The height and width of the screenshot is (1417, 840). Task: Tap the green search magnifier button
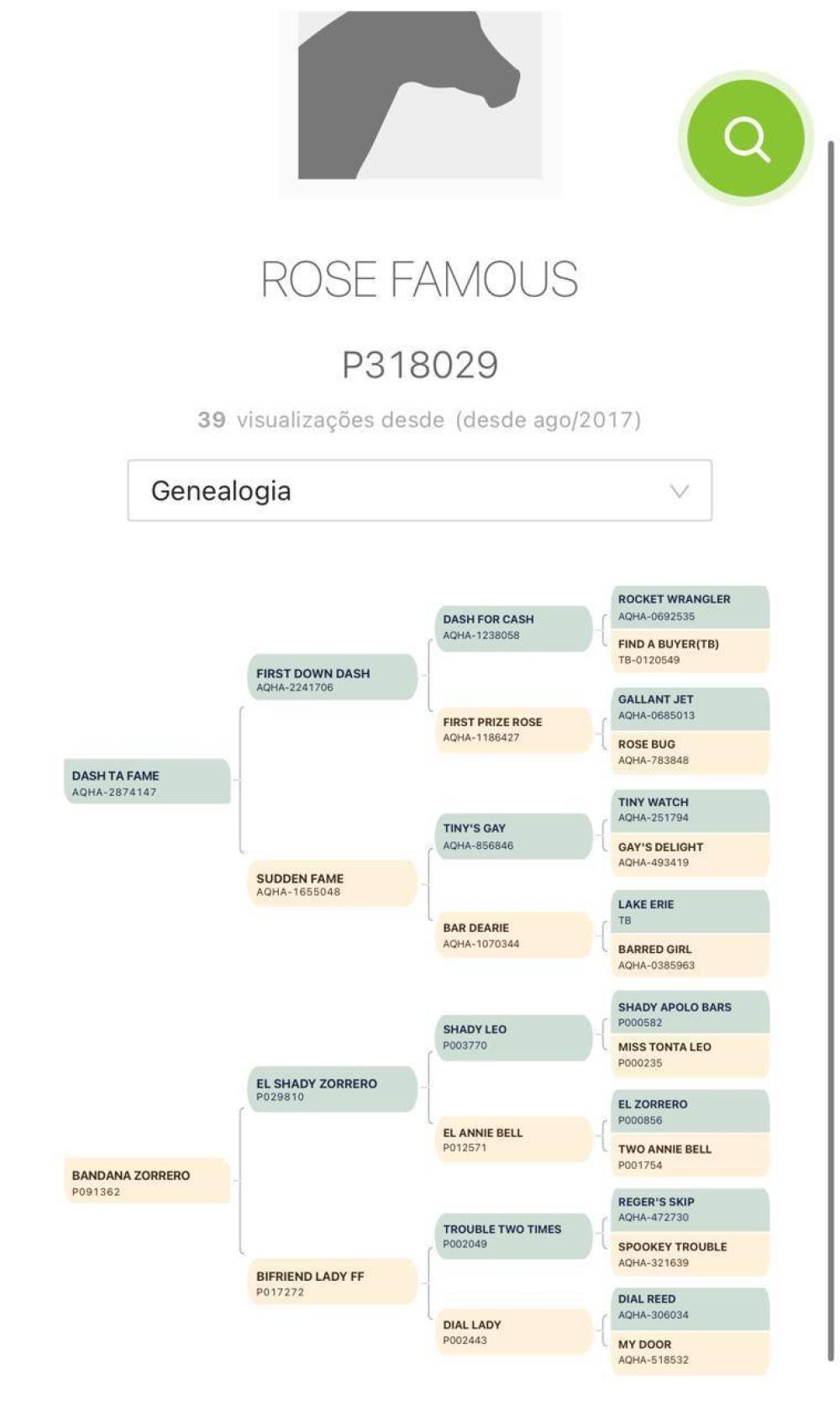coord(745,138)
